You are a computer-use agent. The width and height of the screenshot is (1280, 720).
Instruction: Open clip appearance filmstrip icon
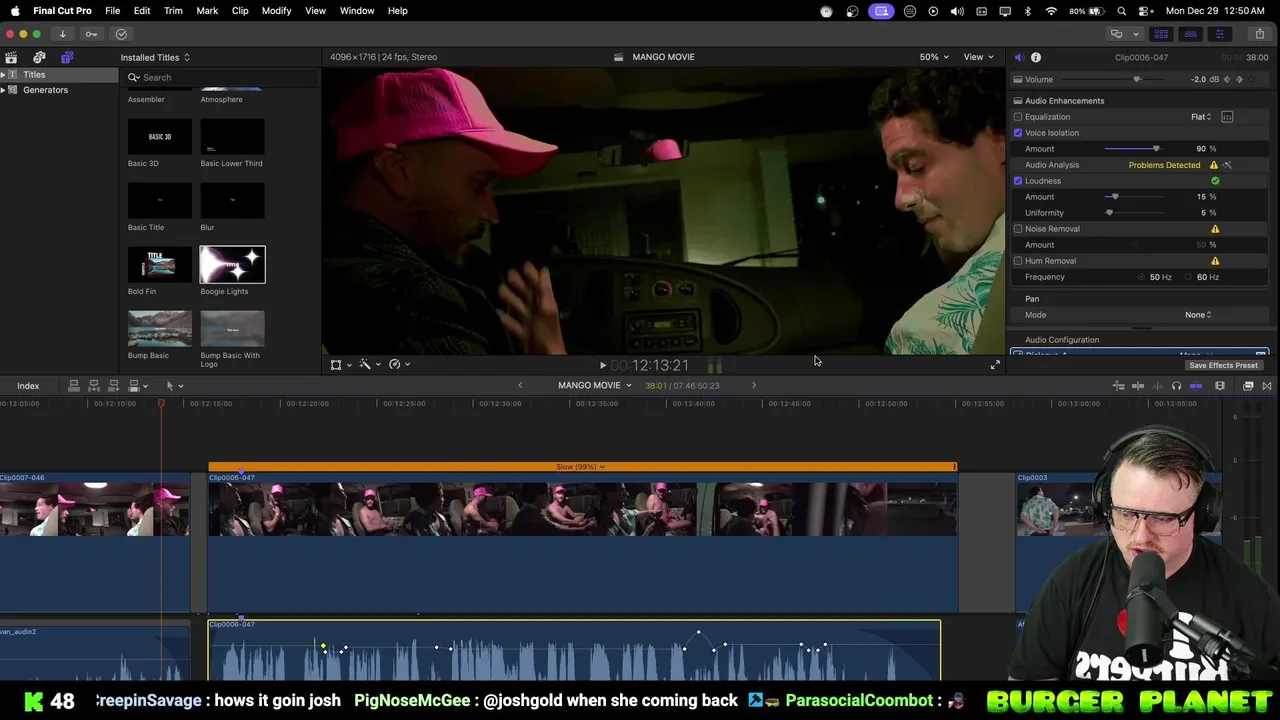[1220, 386]
